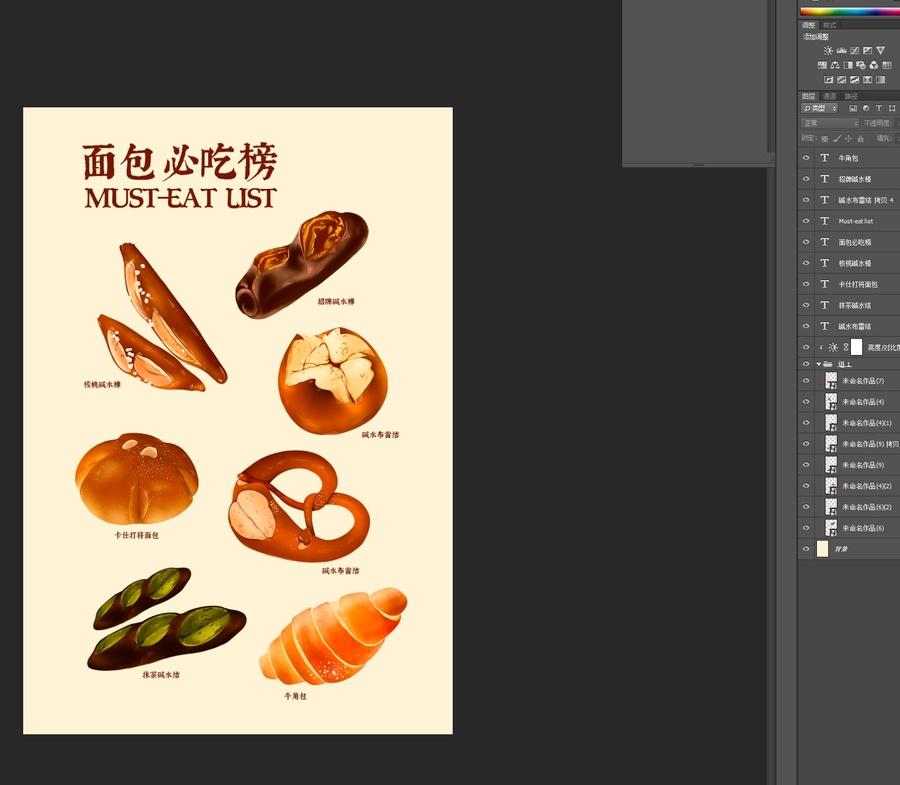Open the 路径 paths tab
This screenshot has width=900, height=785.
coord(851,96)
